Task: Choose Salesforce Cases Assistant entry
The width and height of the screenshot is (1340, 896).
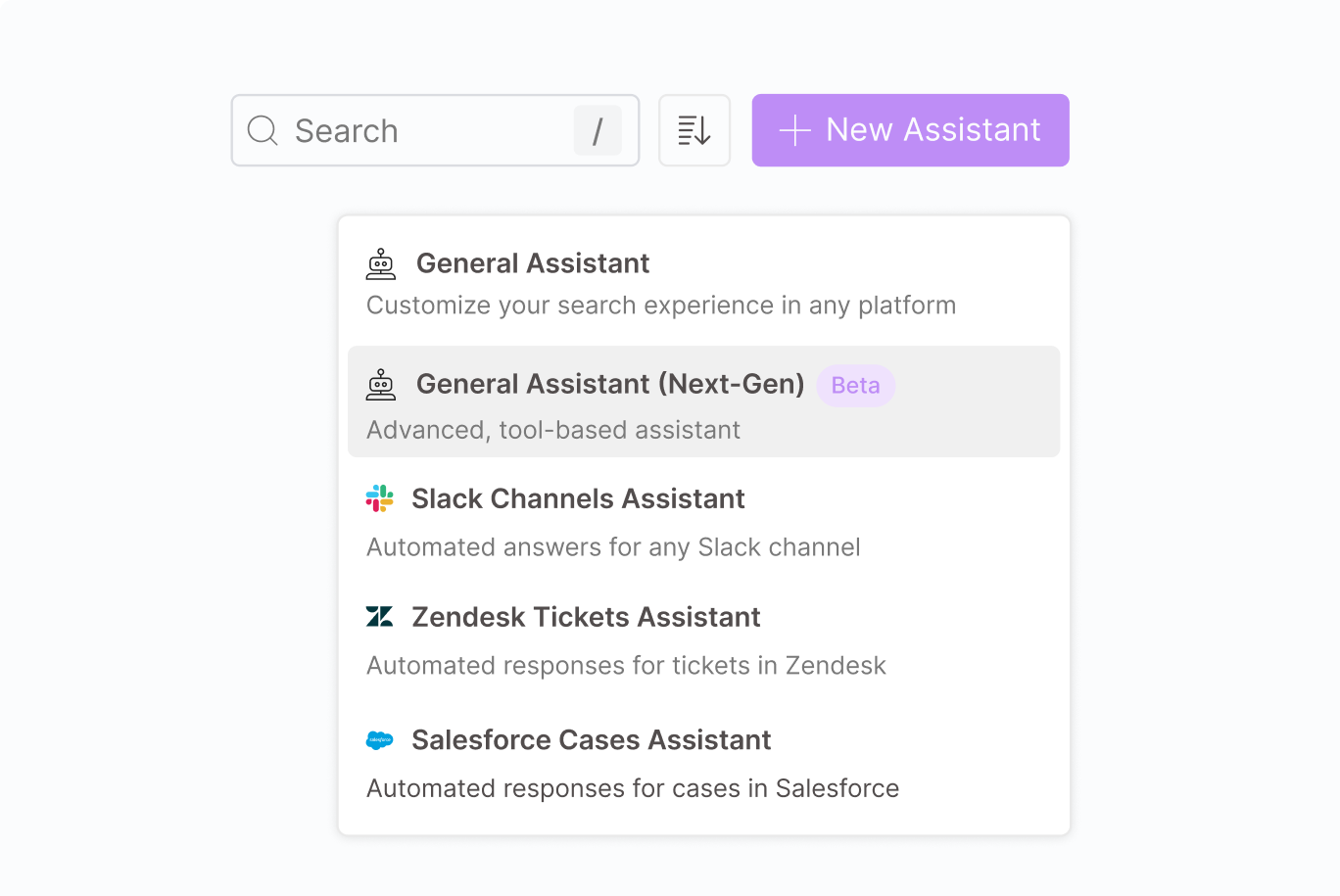Action: pyautogui.click(x=591, y=740)
